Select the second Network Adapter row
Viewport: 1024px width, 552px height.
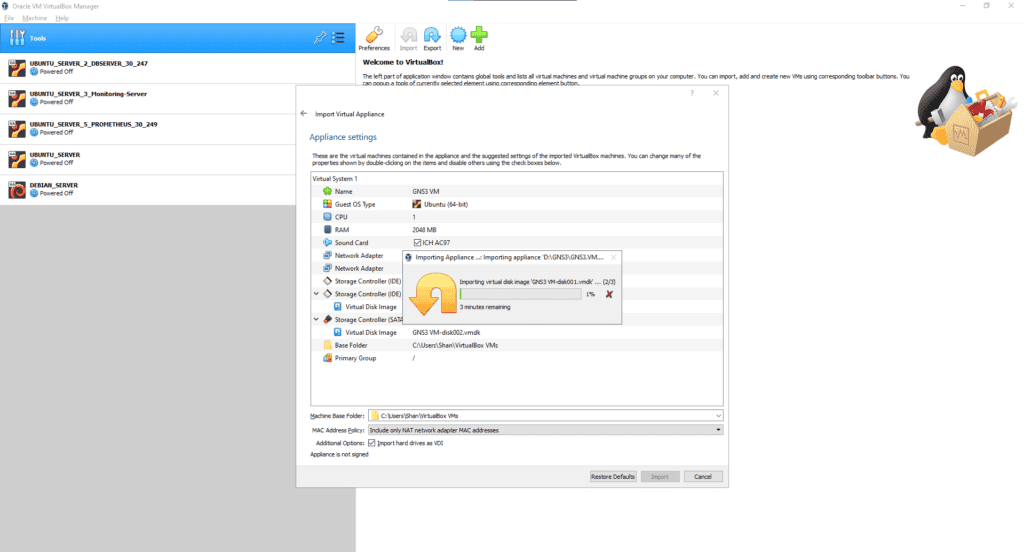[x=359, y=268]
